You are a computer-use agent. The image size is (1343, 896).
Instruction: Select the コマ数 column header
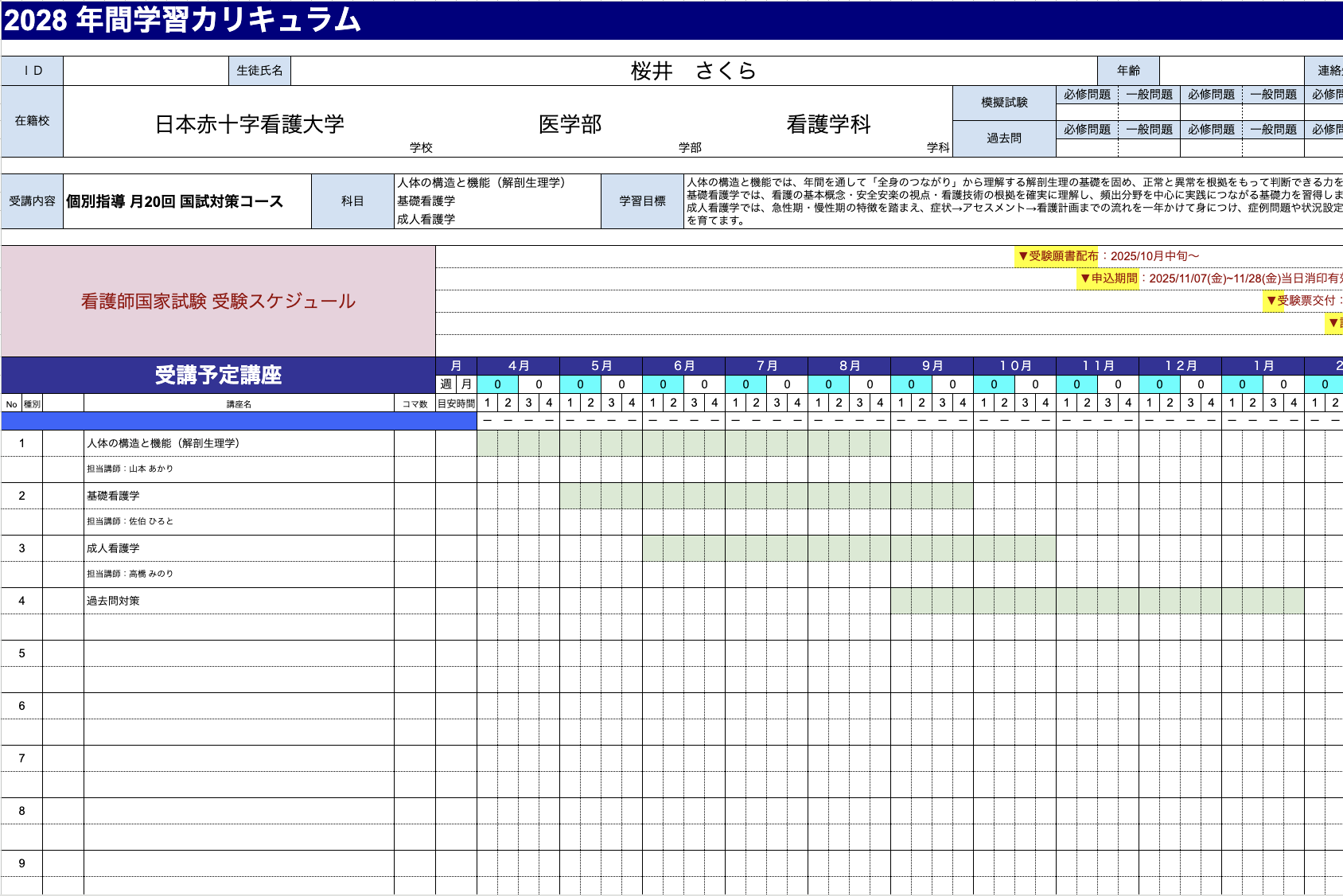tap(415, 404)
